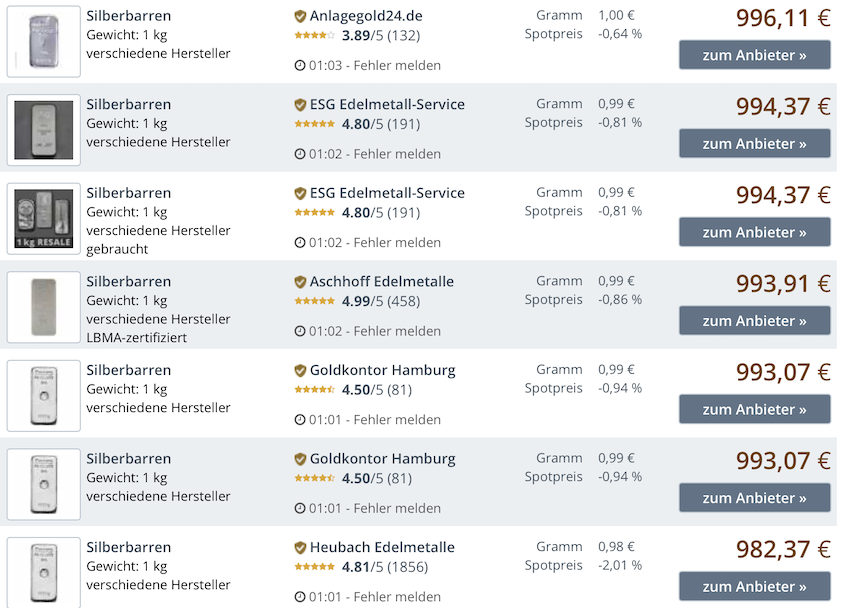850x608 pixels.
Task: Open the Heubach Edelmetalle dealer link
Action: click(x=382, y=548)
